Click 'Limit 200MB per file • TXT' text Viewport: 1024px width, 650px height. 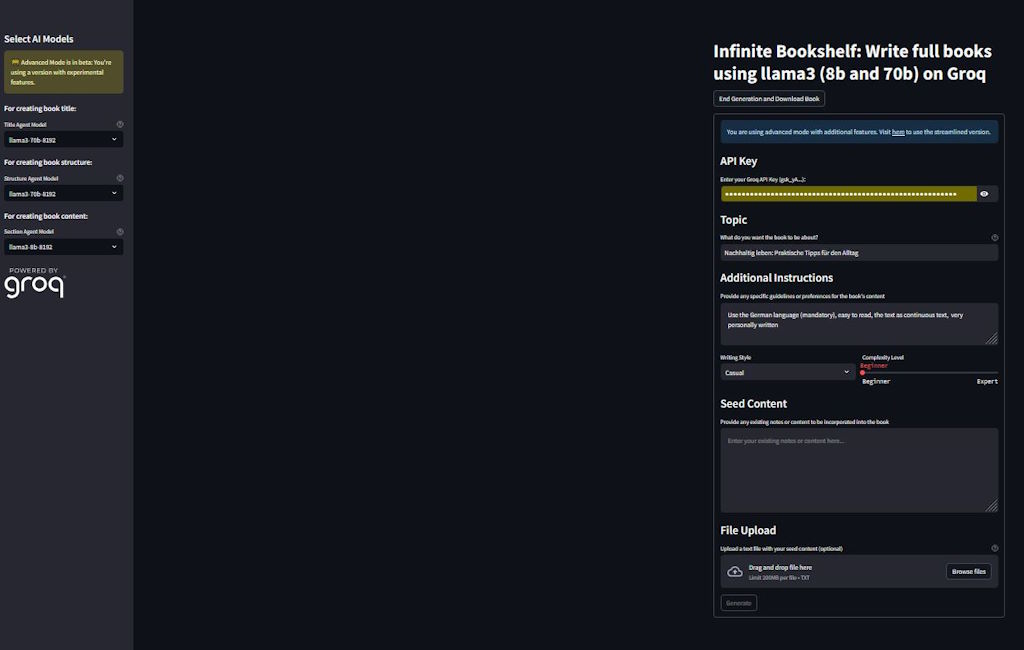(x=779, y=577)
